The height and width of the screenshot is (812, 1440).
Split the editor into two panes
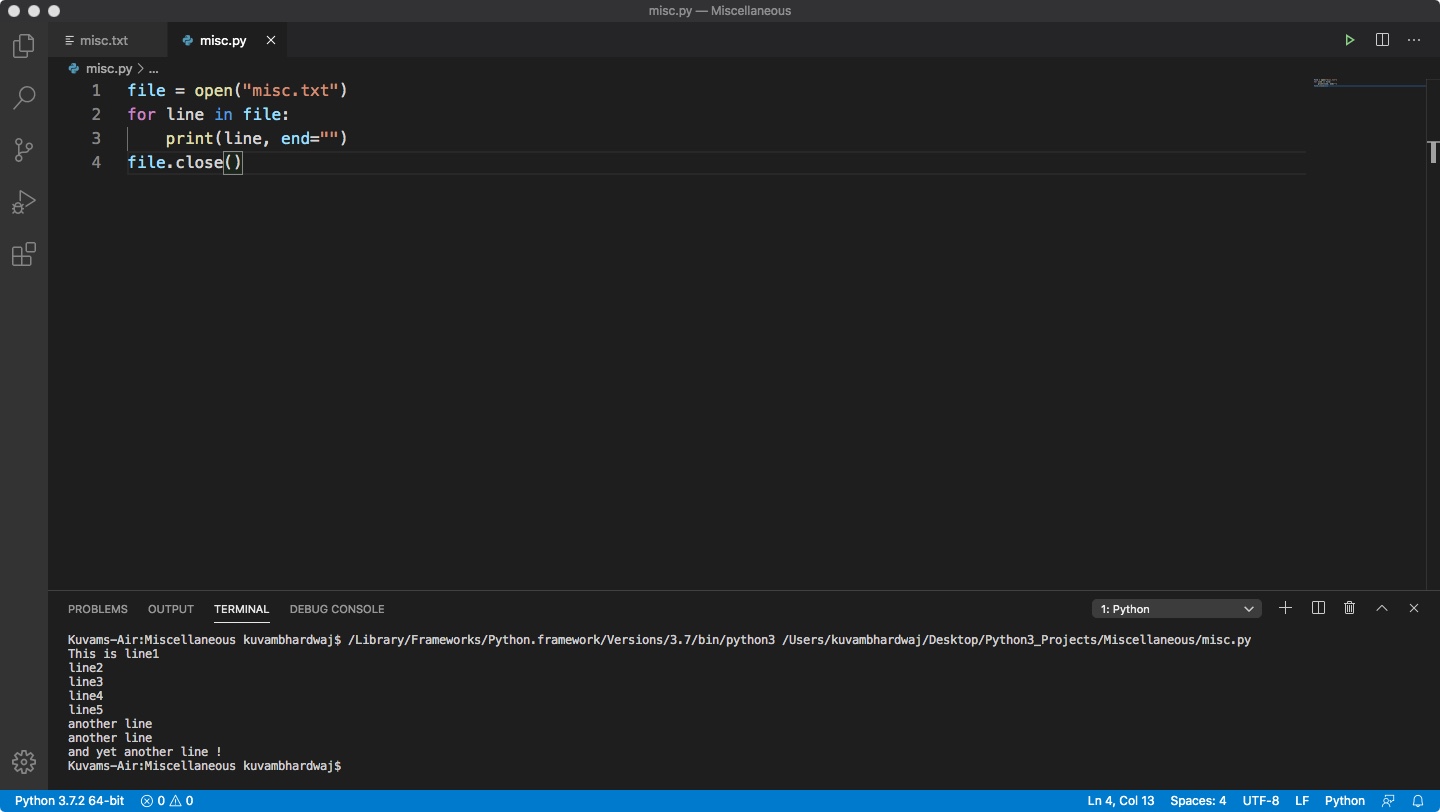pos(1382,40)
